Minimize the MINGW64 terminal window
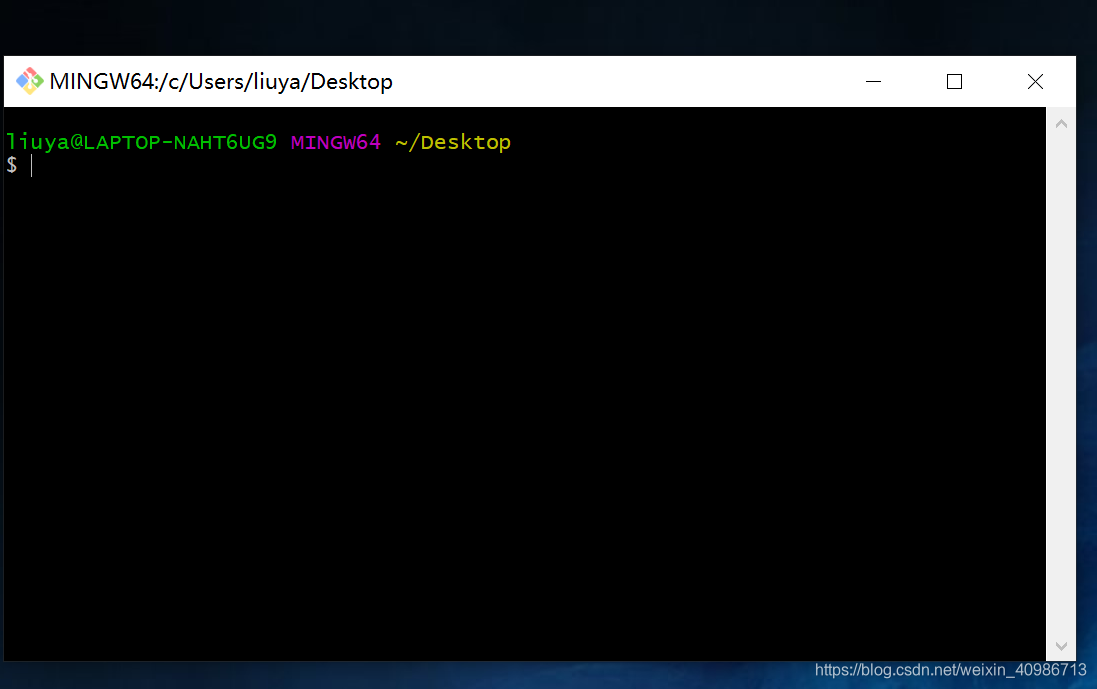The height and width of the screenshot is (689, 1097). [x=873, y=81]
